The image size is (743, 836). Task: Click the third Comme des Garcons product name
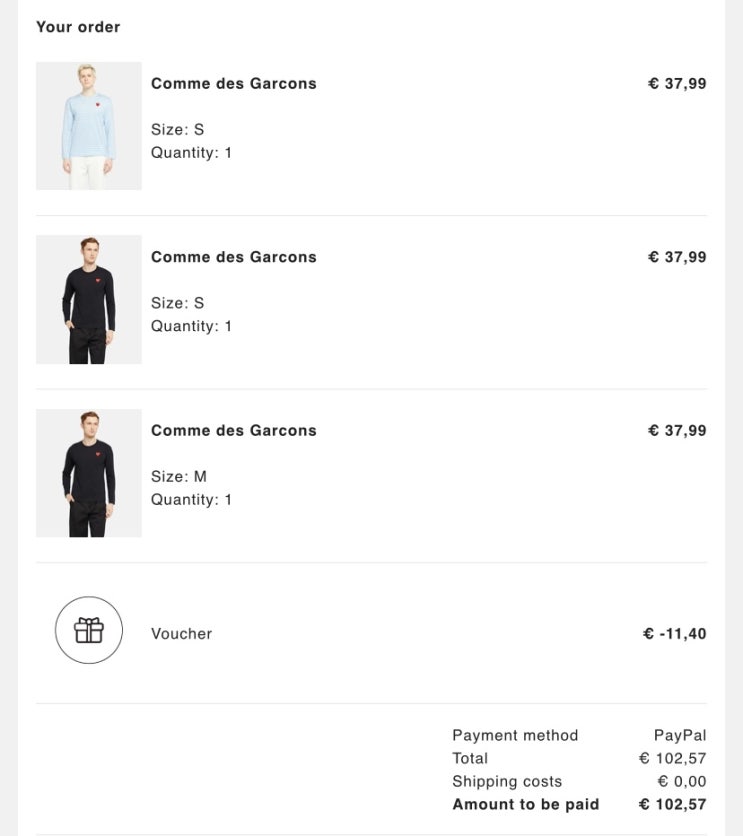(233, 431)
